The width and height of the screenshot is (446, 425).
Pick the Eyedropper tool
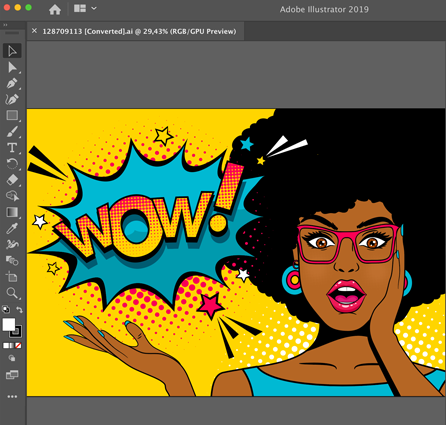pyautogui.click(x=12, y=228)
